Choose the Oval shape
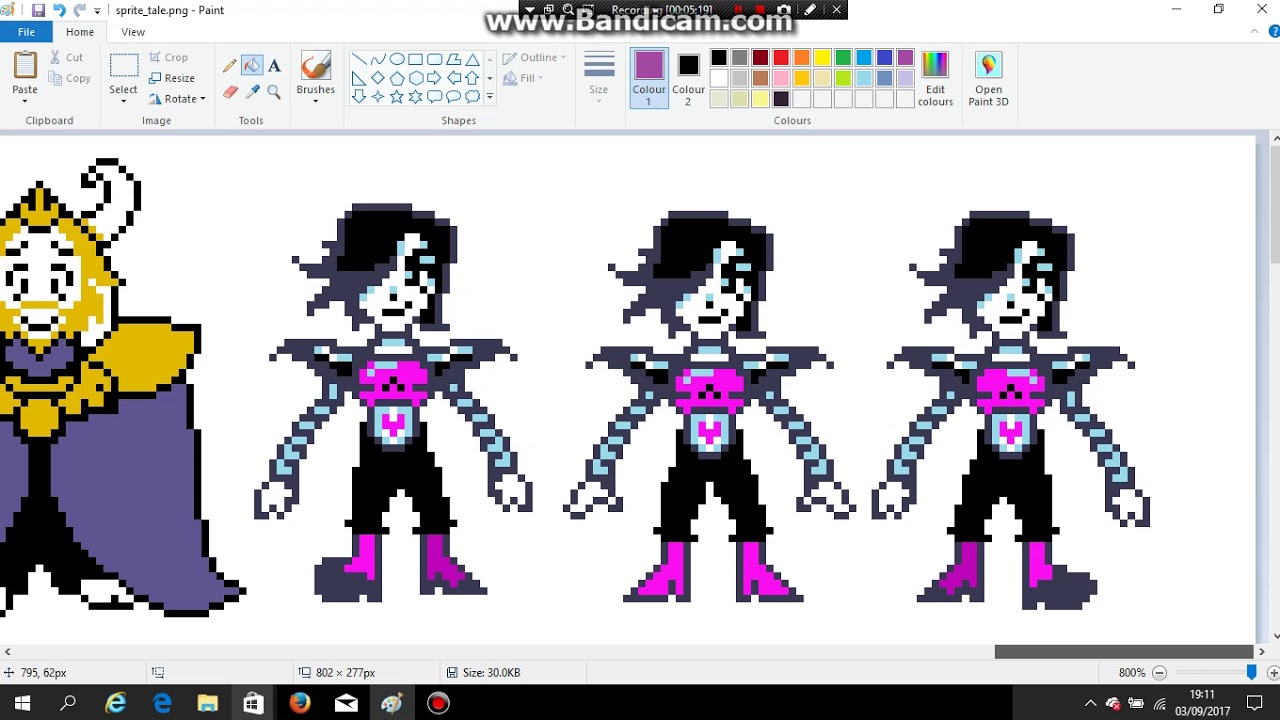The height and width of the screenshot is (720, 1280). click(397, 59)
